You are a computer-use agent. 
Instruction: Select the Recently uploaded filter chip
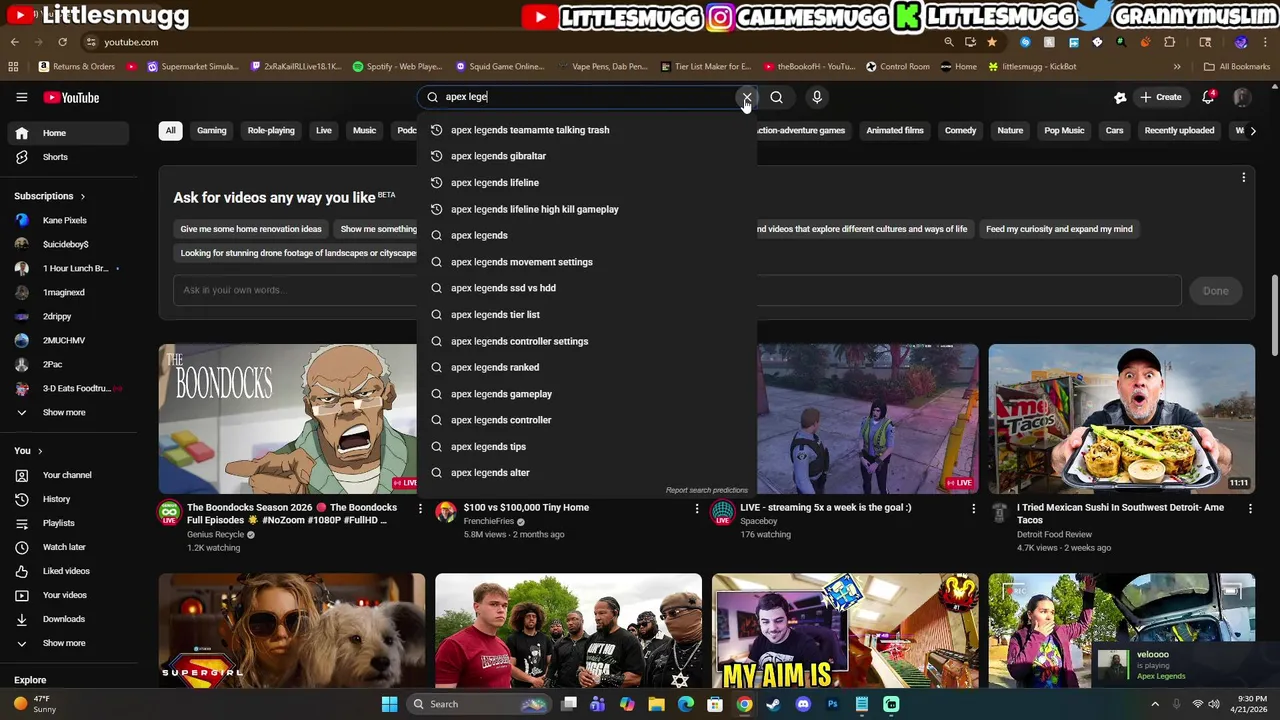tap(1179, 130)
